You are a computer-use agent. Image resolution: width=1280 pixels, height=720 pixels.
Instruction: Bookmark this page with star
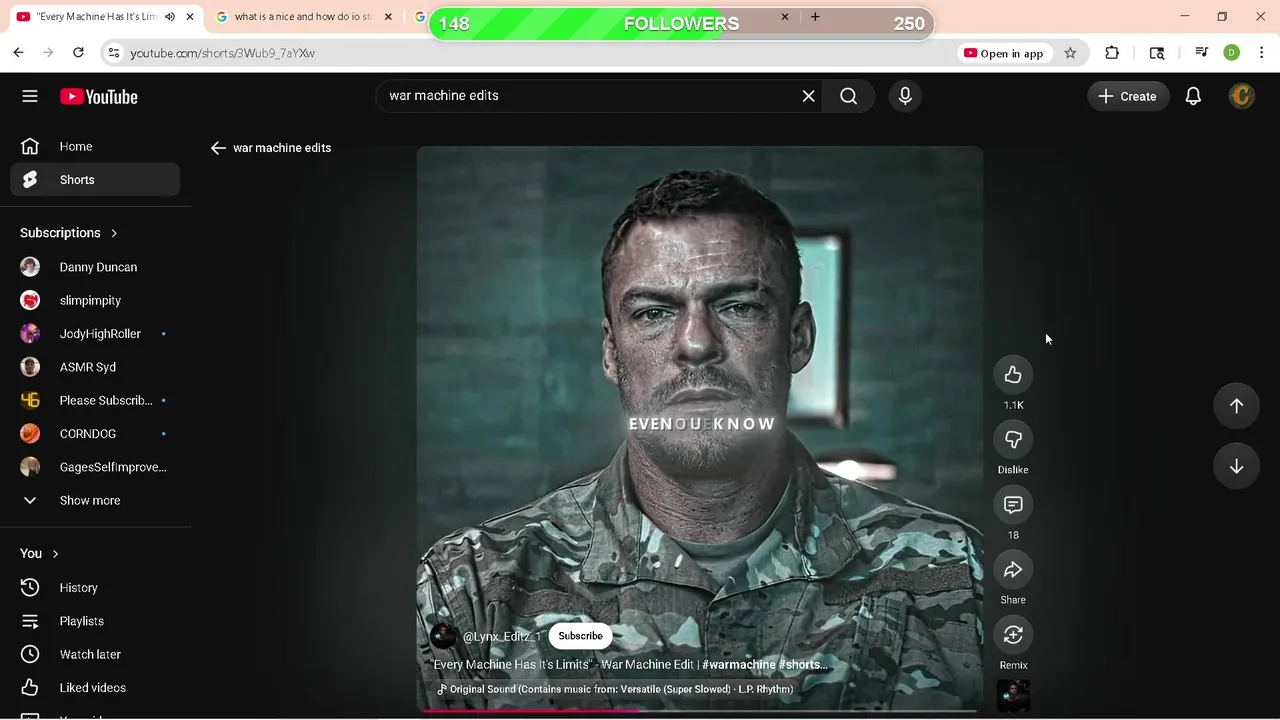[1070, 53]
